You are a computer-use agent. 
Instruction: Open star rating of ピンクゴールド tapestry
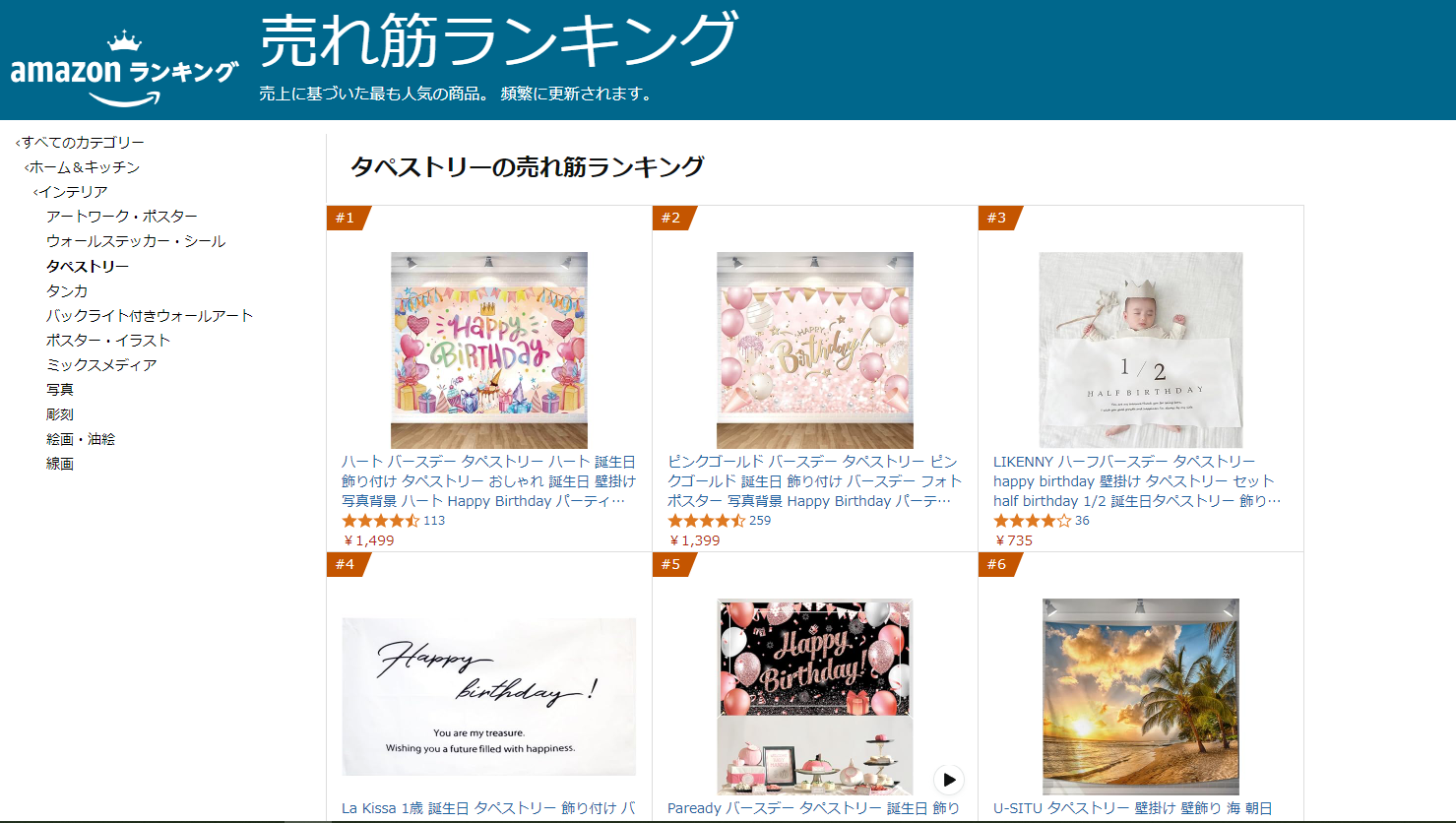pos(706,521)
